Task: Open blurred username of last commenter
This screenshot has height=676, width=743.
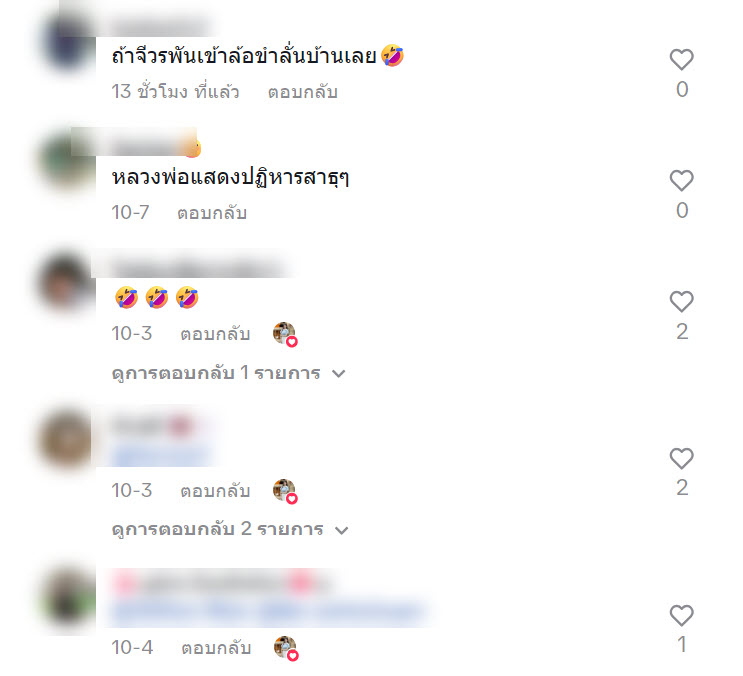Action: tap(218, 583)
